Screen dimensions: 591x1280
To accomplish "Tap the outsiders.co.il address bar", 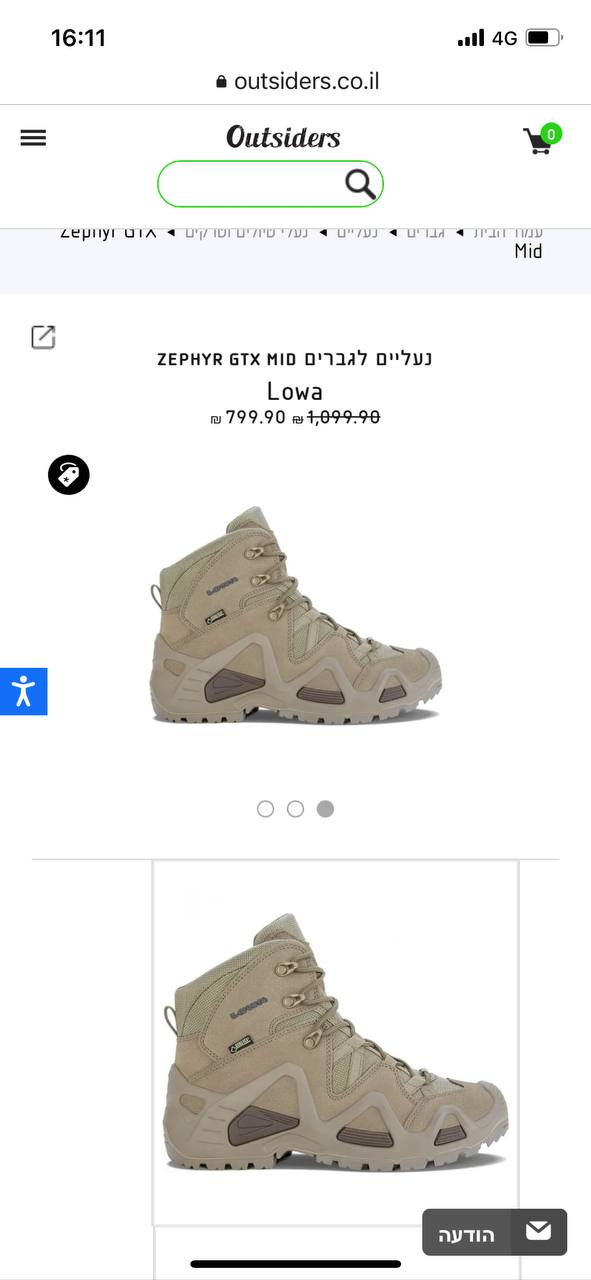I will click(297, 82).
